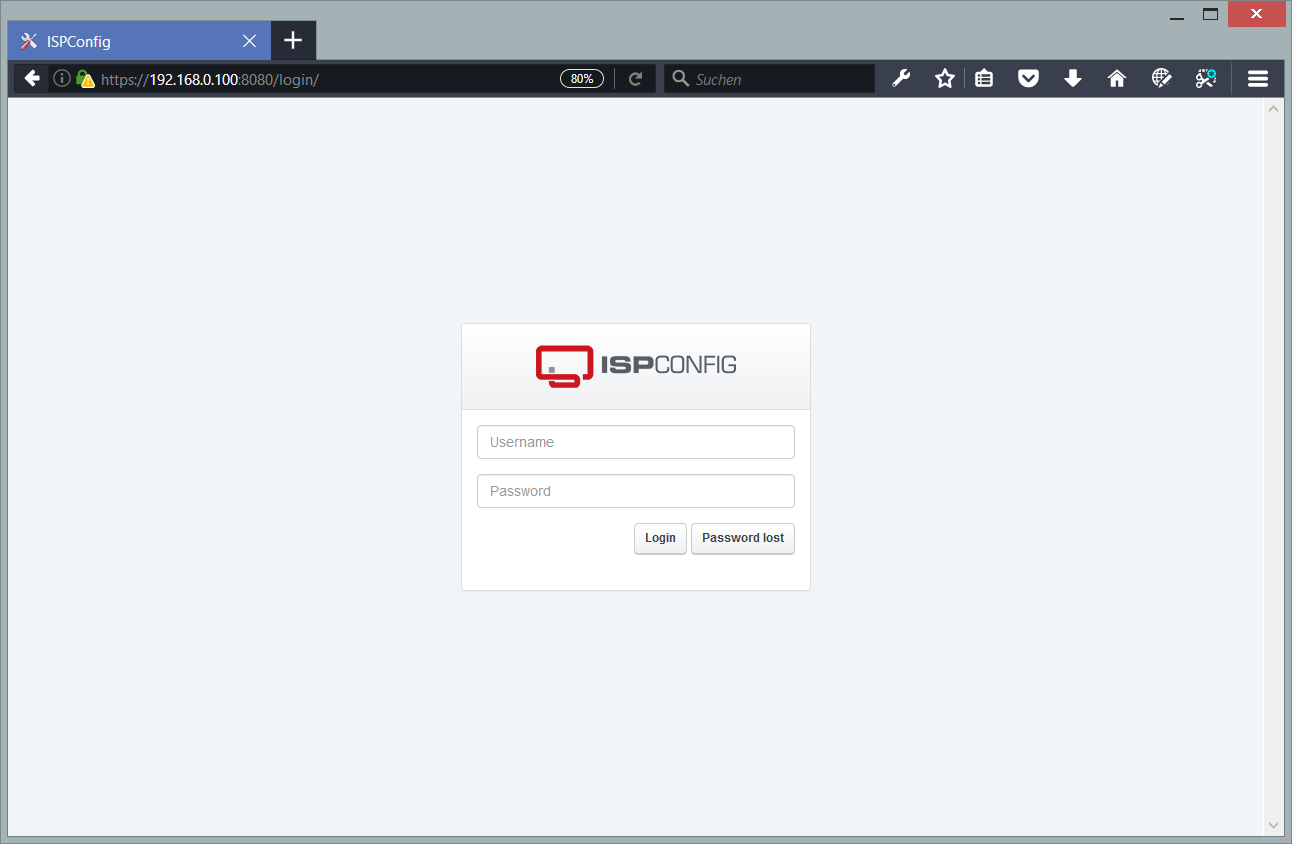Viewport: 1292px width, 844px height.
Task: Close the browser window
Action: pos(1257,14)
